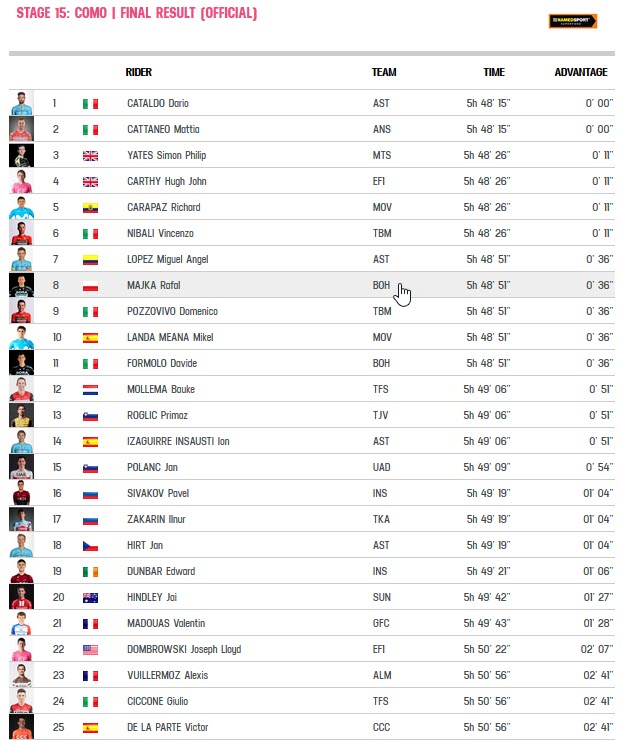This screenshot has height=740, width=621.
Task: Click the Czech flag next to Hirt
Action: click(x=90, y=546)
